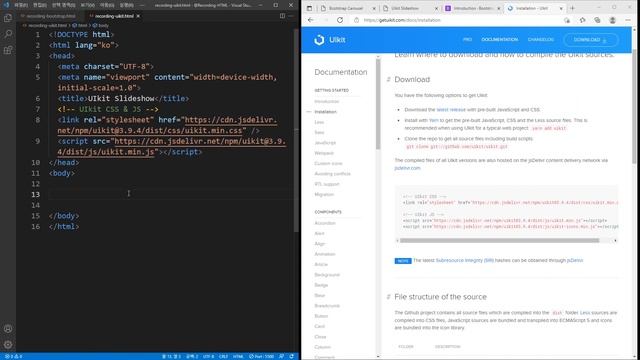Screen dimensions: 640x360
Task: Click the split editor icon
Action: coord(282,16)
